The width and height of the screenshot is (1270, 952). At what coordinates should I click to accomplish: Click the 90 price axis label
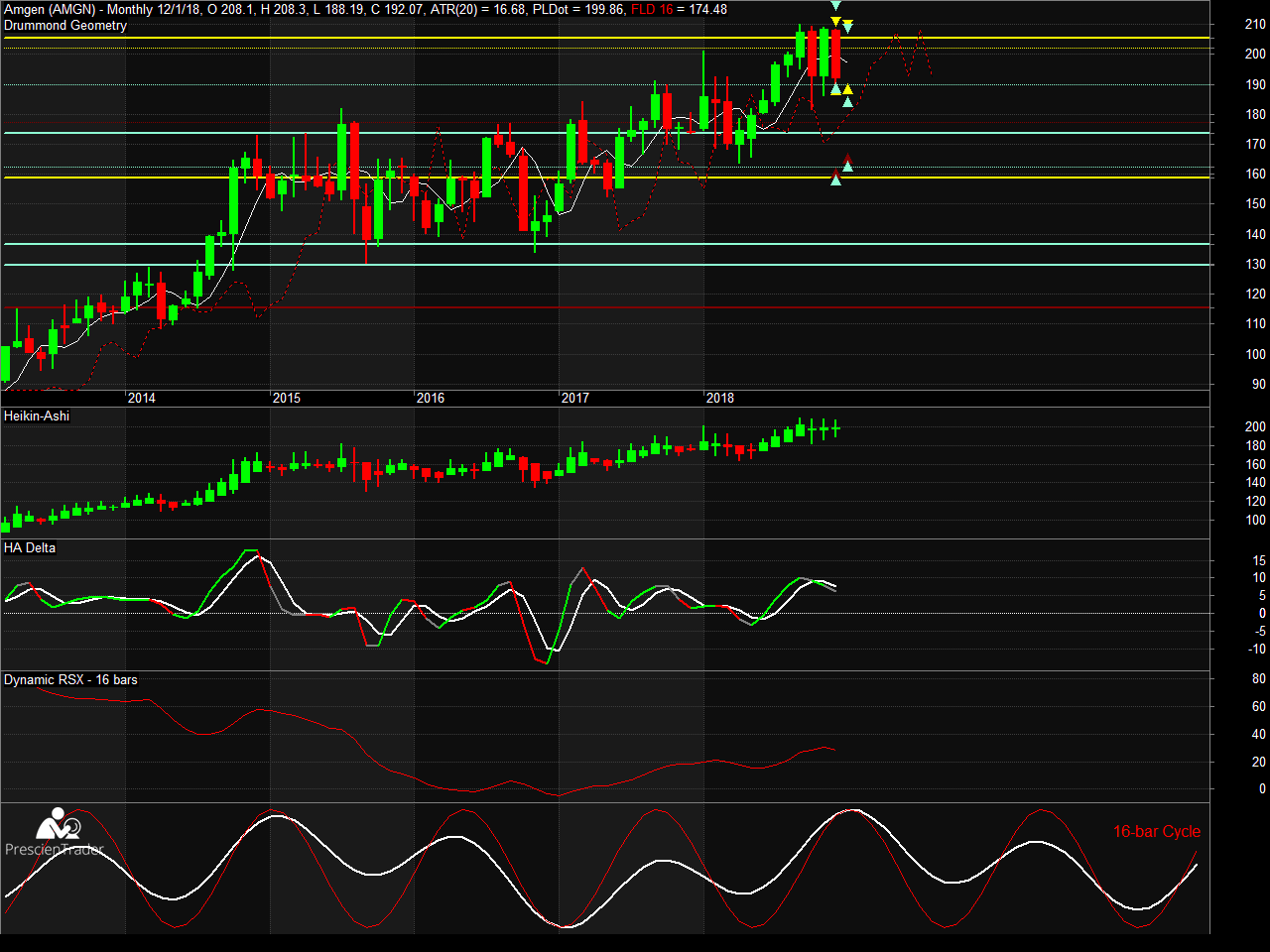[x=1258, y=384]
